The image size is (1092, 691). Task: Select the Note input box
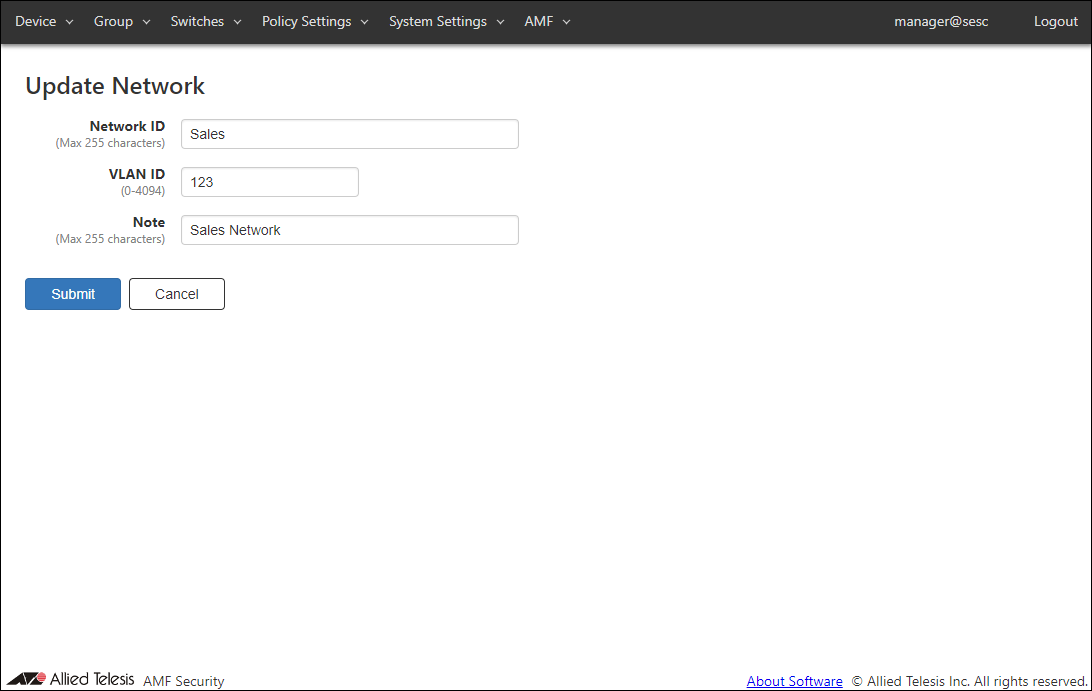(349, 230)
